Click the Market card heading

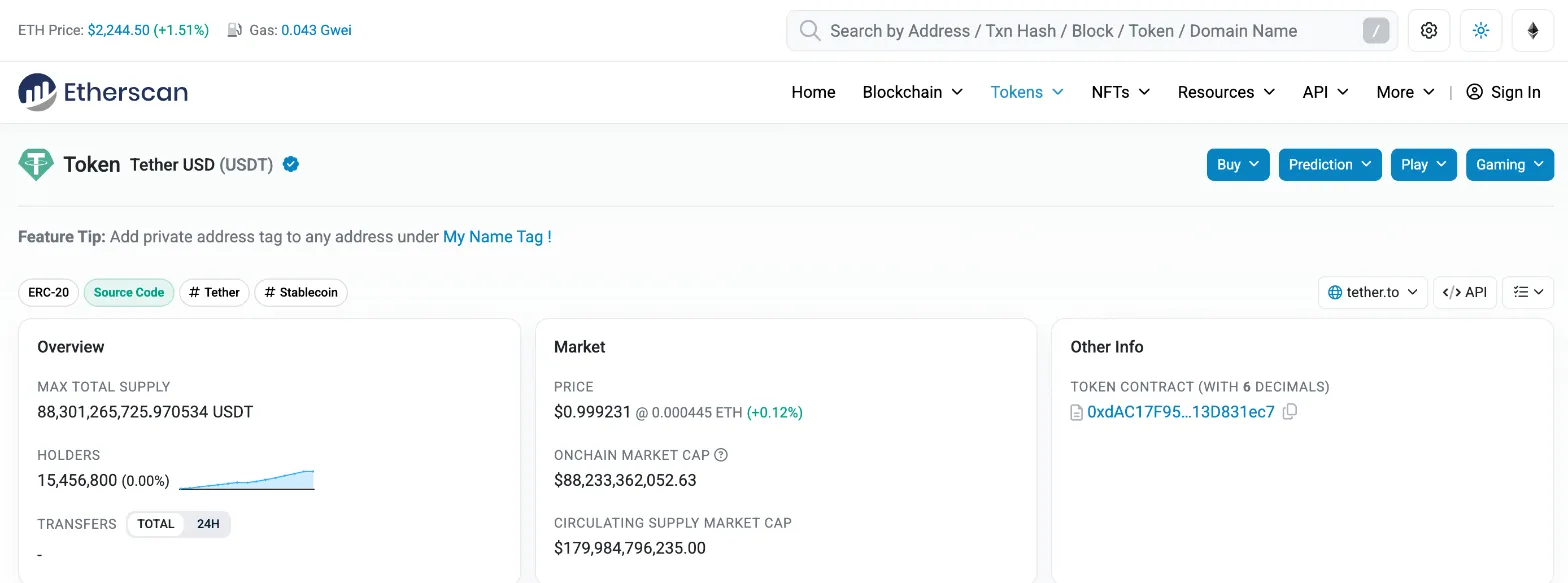tap(580, 347)
